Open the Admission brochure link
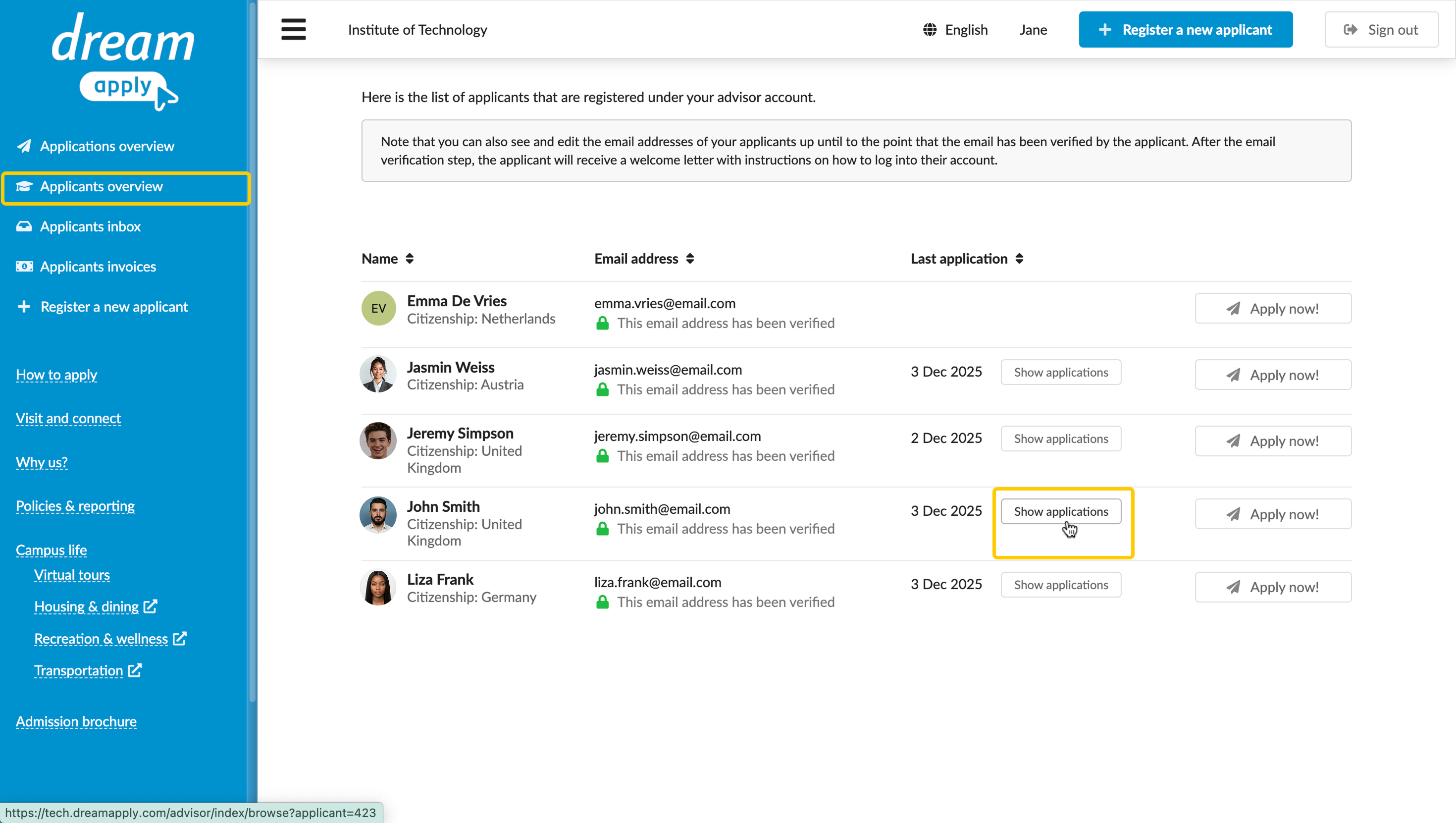The image size is (1456, 823). tap(76, 721)
